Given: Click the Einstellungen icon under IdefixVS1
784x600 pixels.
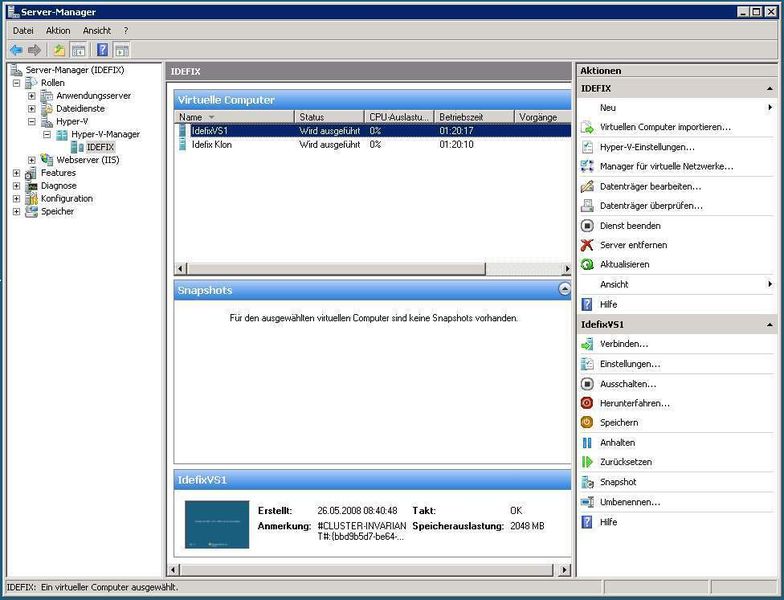Looking at the screenshot, I should click(x=587, y=364).
